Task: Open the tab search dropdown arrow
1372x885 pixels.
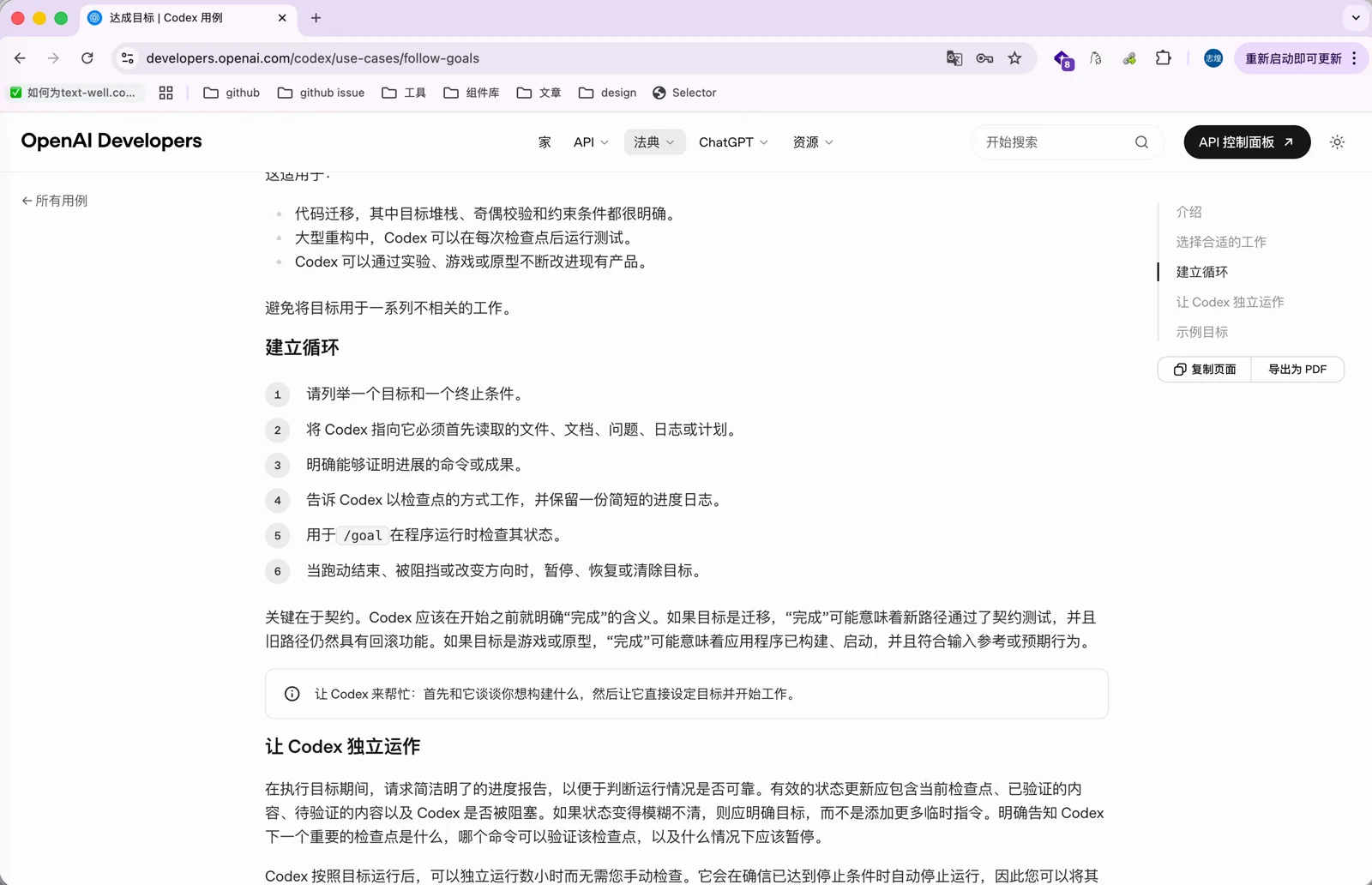Action: point(1356,17)
